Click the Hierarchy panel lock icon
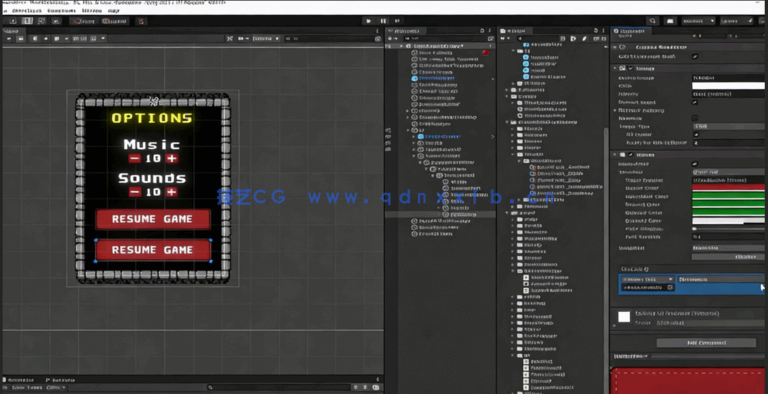 click(x=482, y=31)
